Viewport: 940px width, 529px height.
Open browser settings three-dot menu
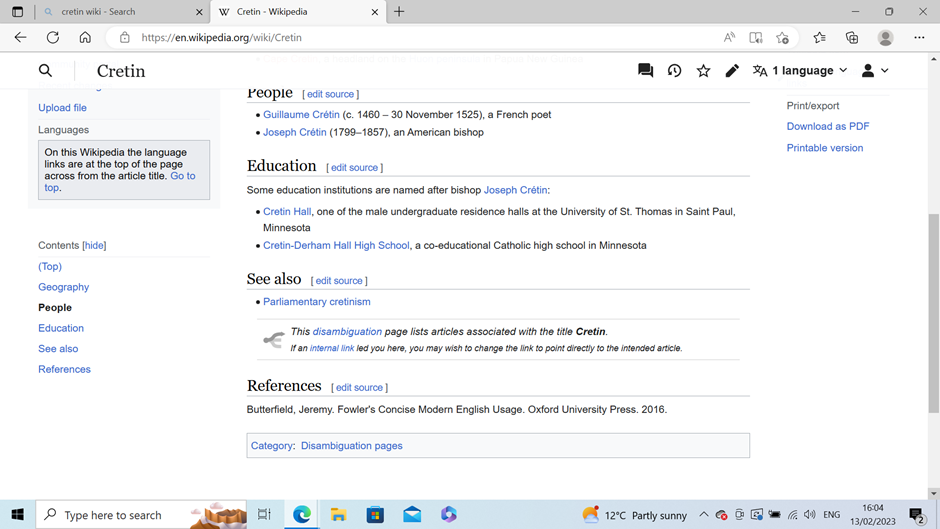pyautogui.click(x=919, y=38)
